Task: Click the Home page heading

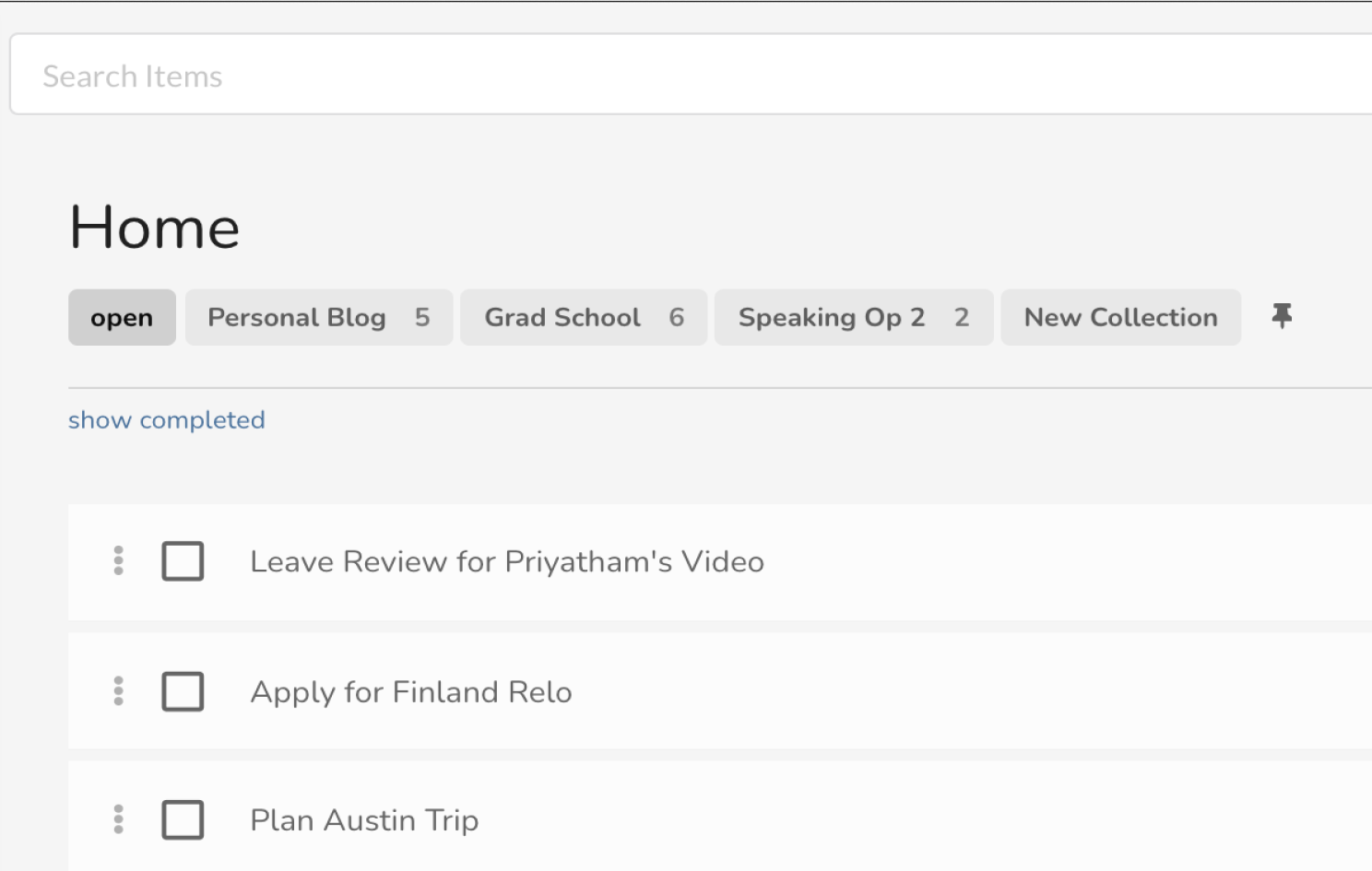Action: tap(155, 227)
